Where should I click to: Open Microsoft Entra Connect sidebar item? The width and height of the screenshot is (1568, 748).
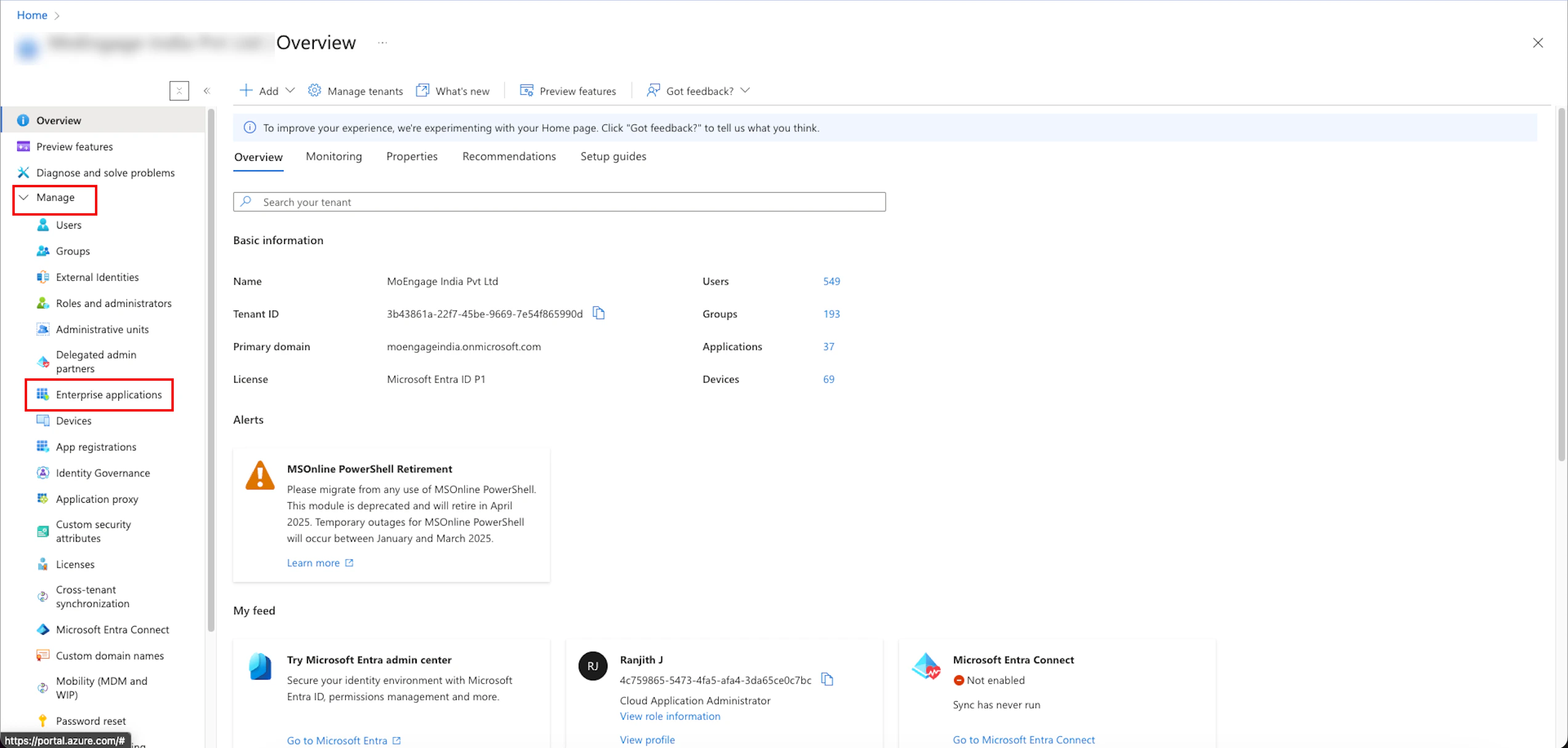[x=112, y=629]
